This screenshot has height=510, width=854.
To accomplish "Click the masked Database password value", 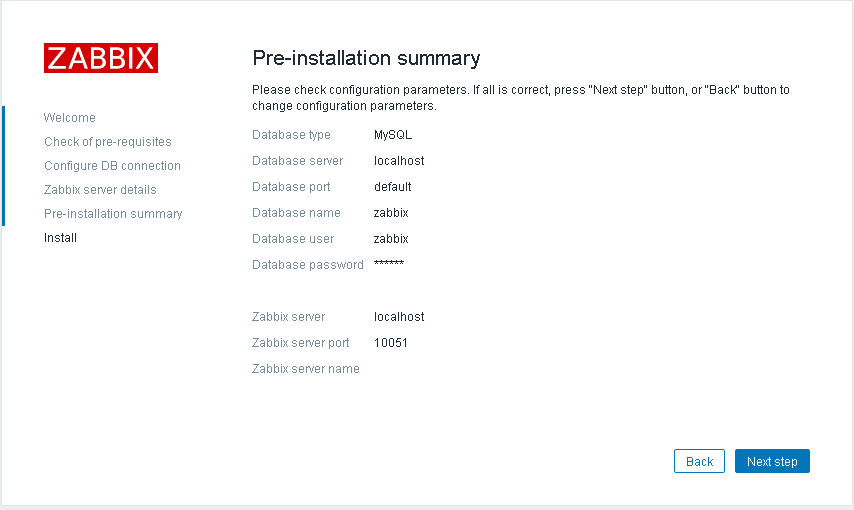I will click(389, 264).
